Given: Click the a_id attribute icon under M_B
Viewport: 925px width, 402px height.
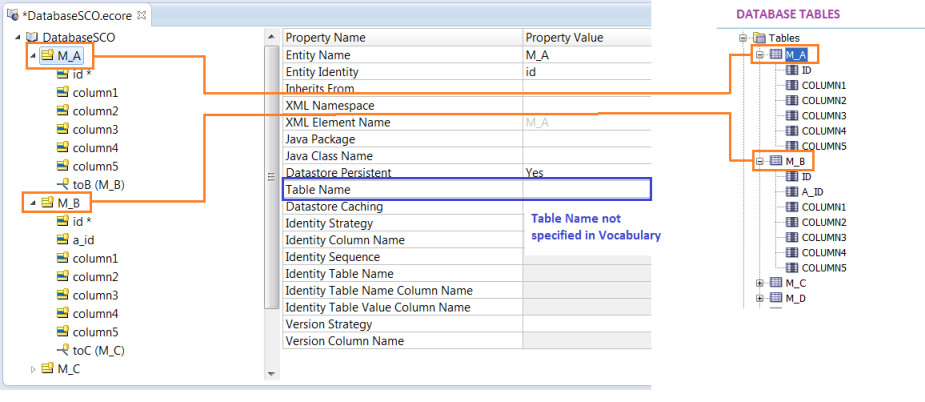Looking at the screenshot, I should point(63,240).
